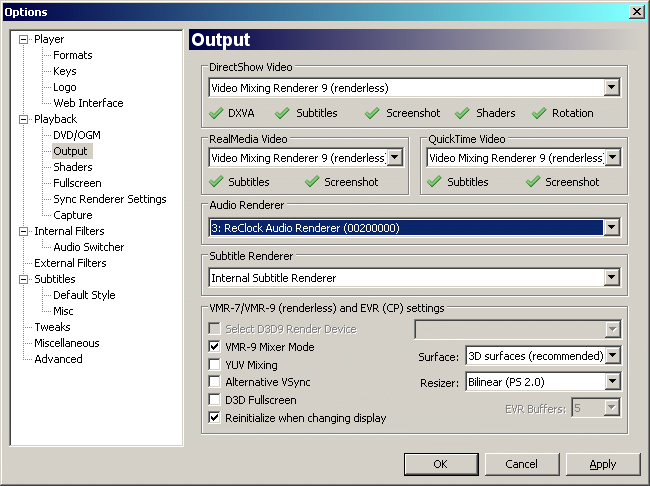Select Playback tree item label
Image resolution: width=650 pixels, height=486 pixels.
tap(56, 119)
